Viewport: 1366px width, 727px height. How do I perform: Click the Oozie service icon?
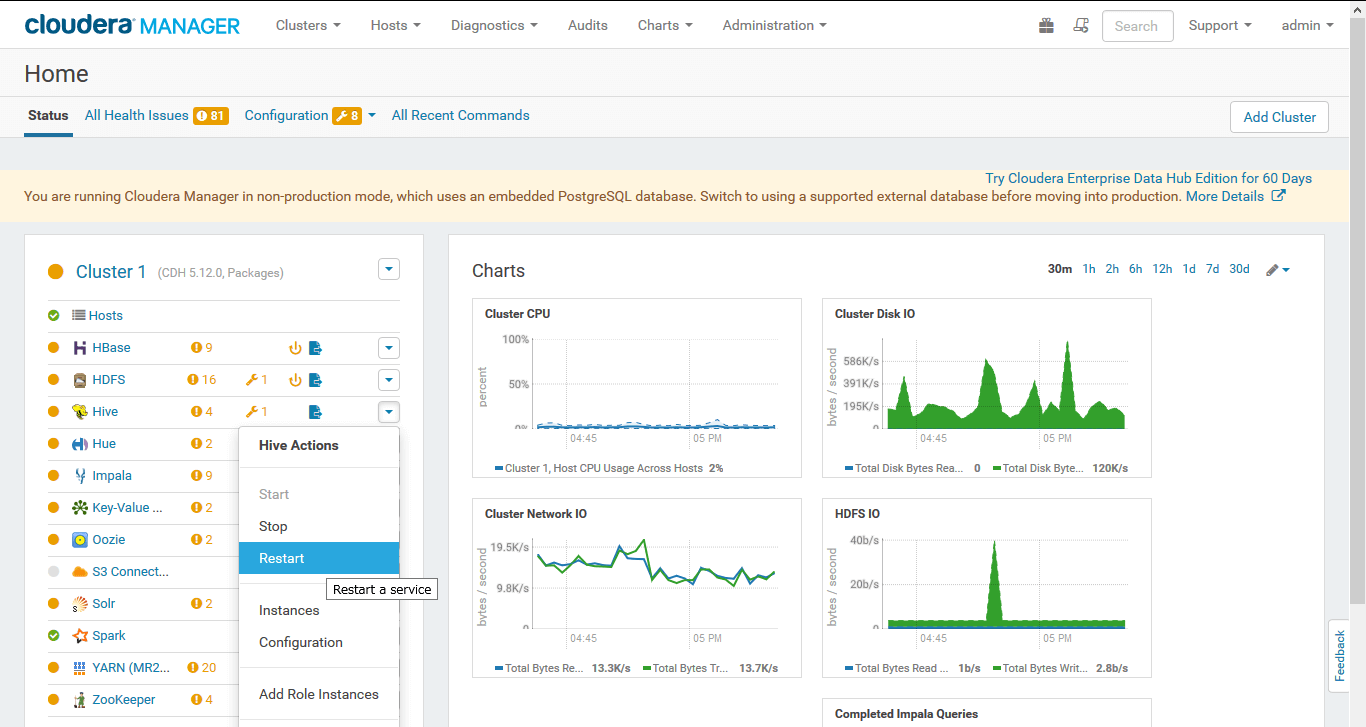(x=80, y=540)
